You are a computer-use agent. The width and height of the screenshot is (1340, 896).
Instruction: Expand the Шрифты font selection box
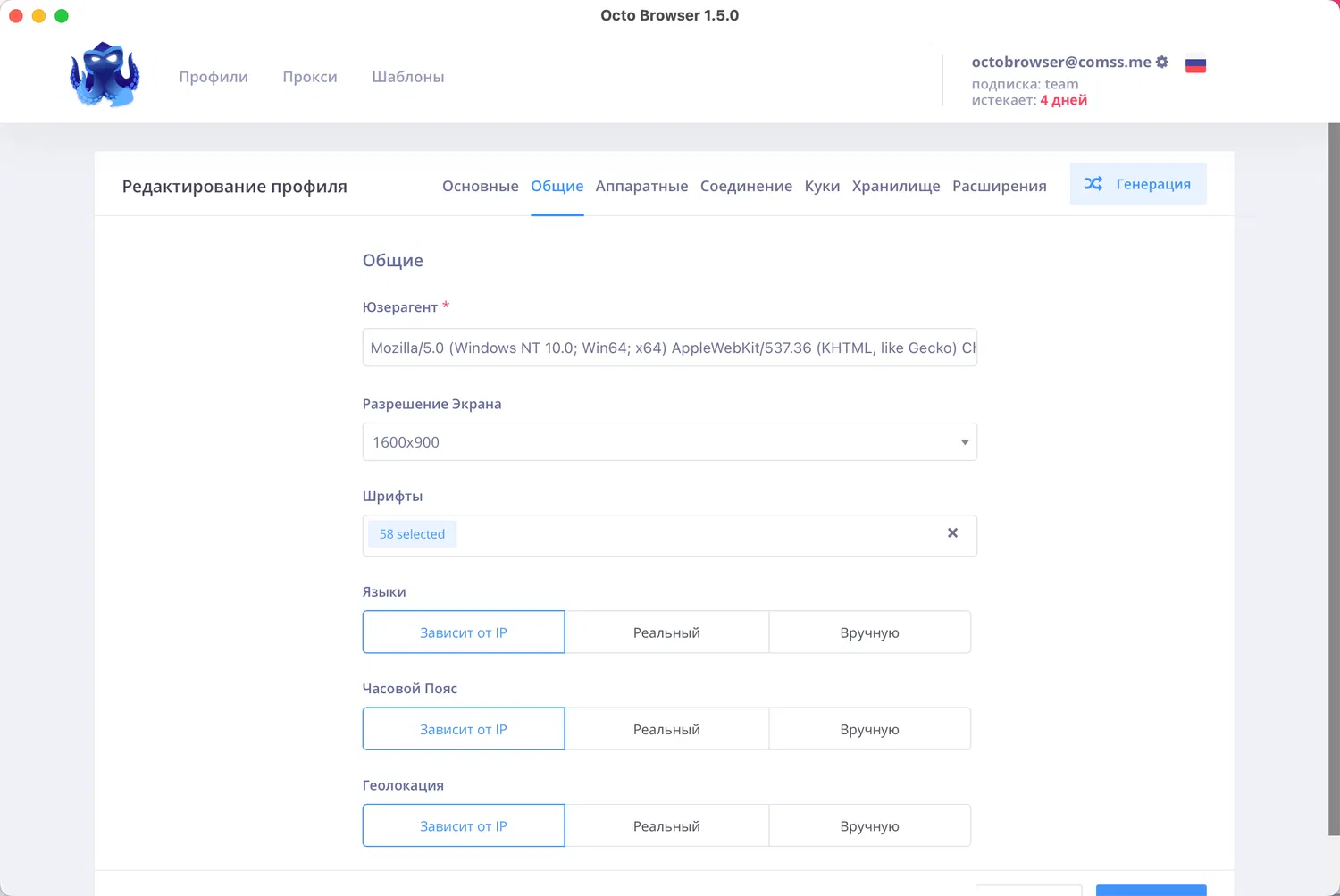click(697, 535)
